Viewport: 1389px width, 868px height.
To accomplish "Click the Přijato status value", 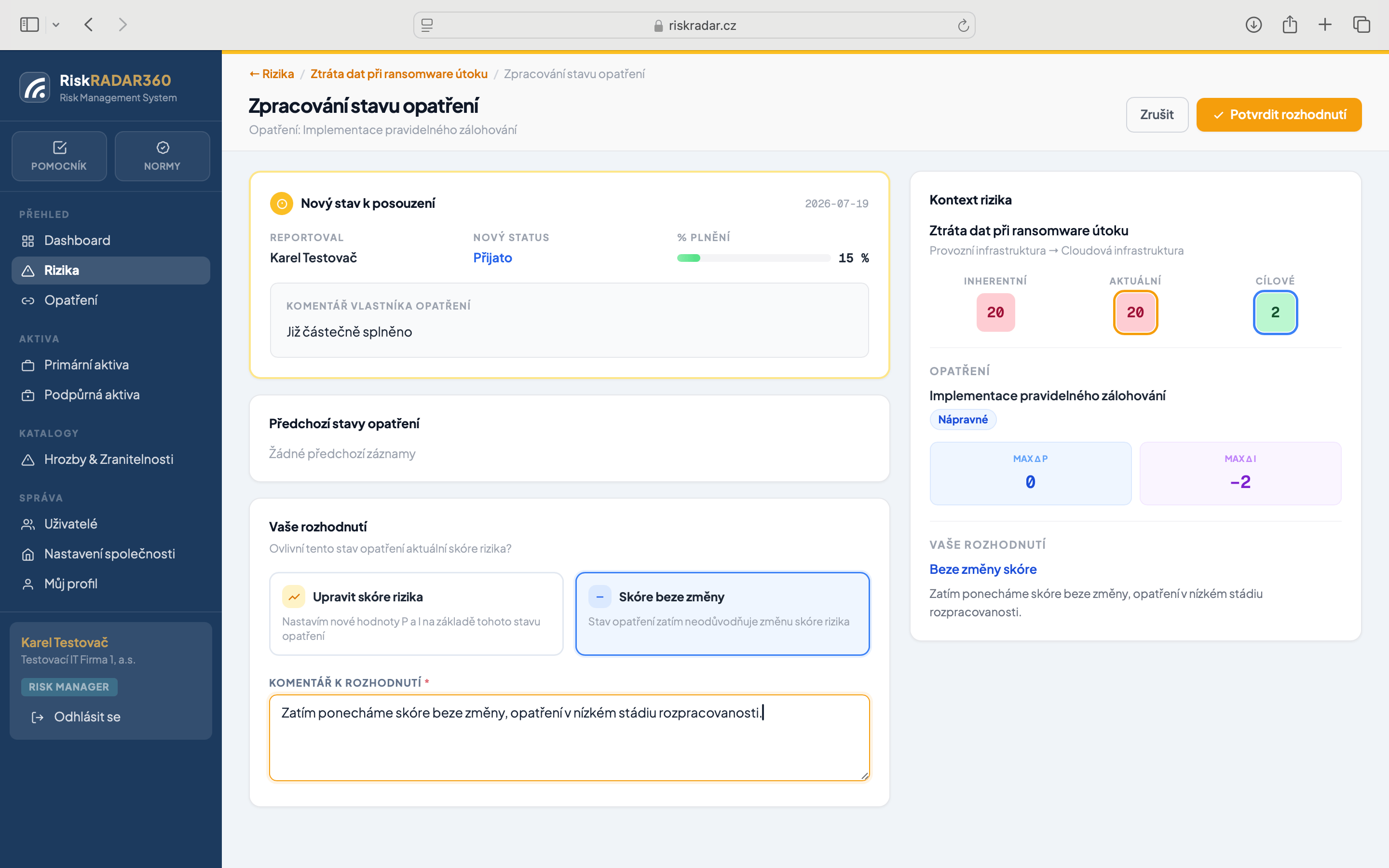I will (x=492, y=258).
